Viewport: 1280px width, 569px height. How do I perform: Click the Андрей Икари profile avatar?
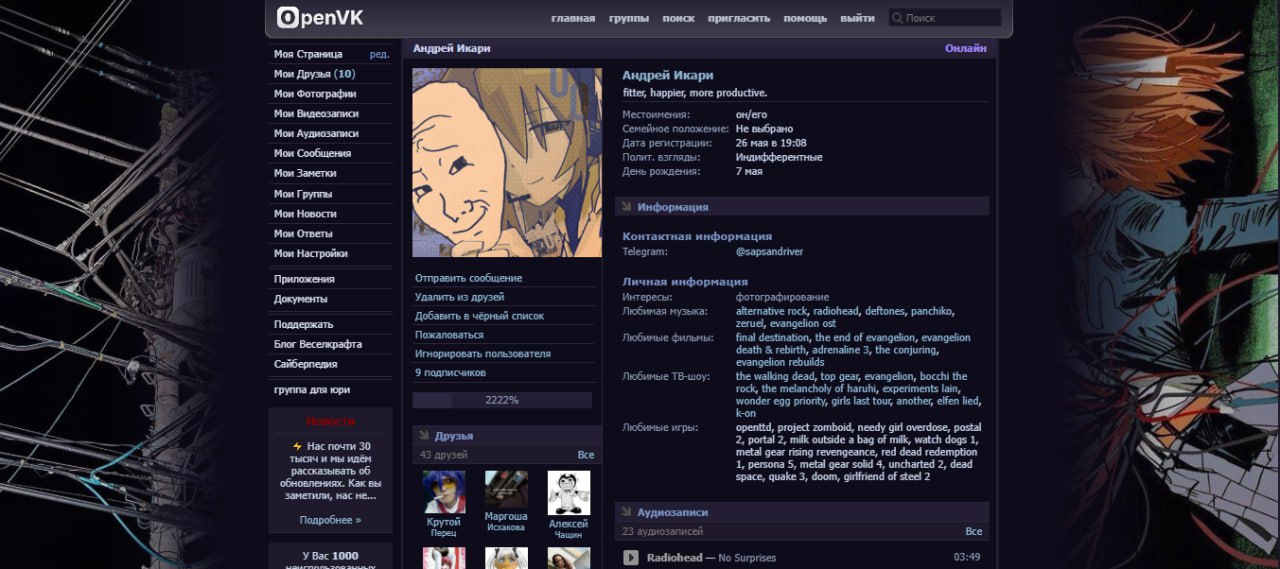507,163
